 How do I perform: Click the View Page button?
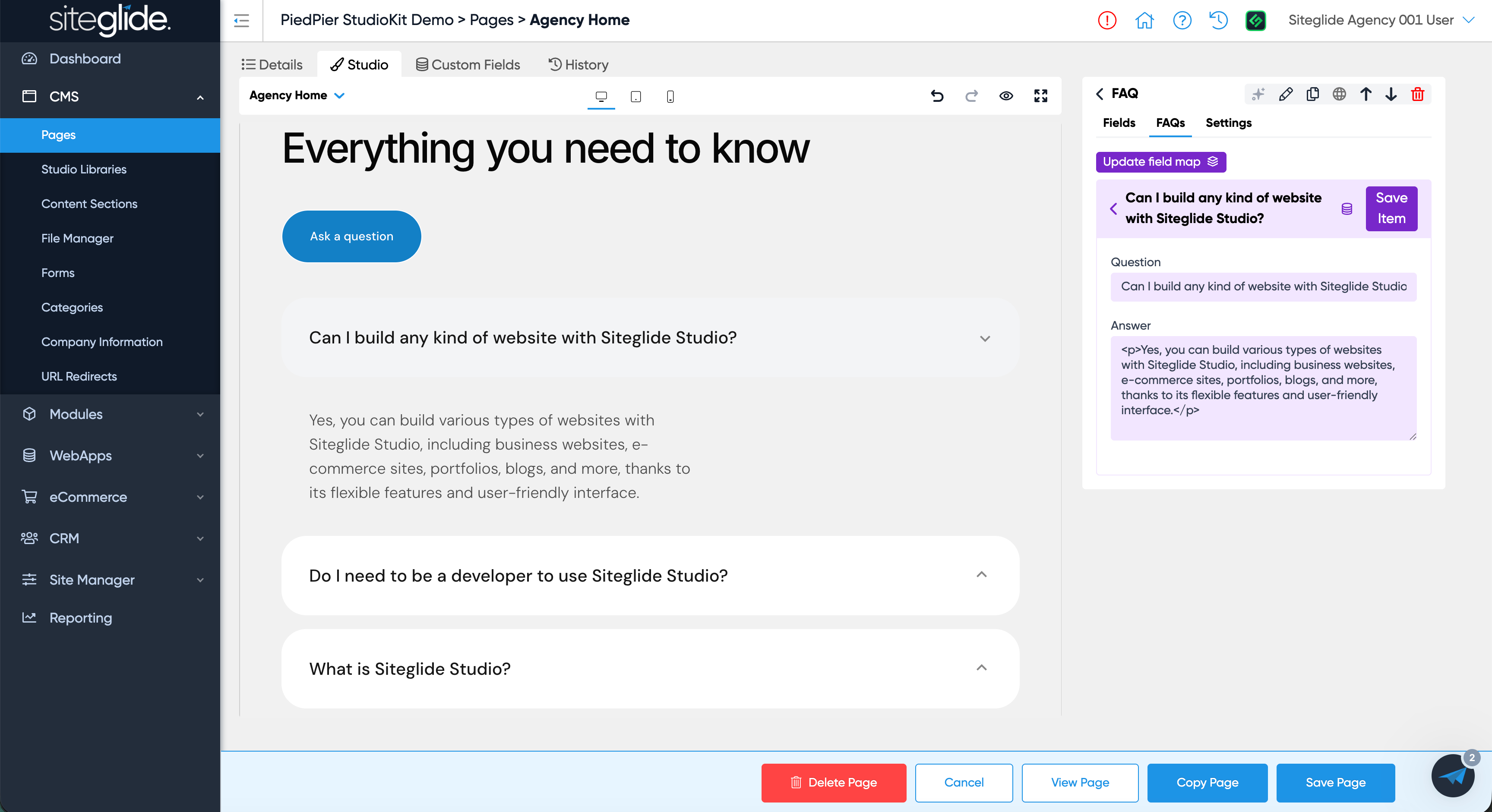1080,783
